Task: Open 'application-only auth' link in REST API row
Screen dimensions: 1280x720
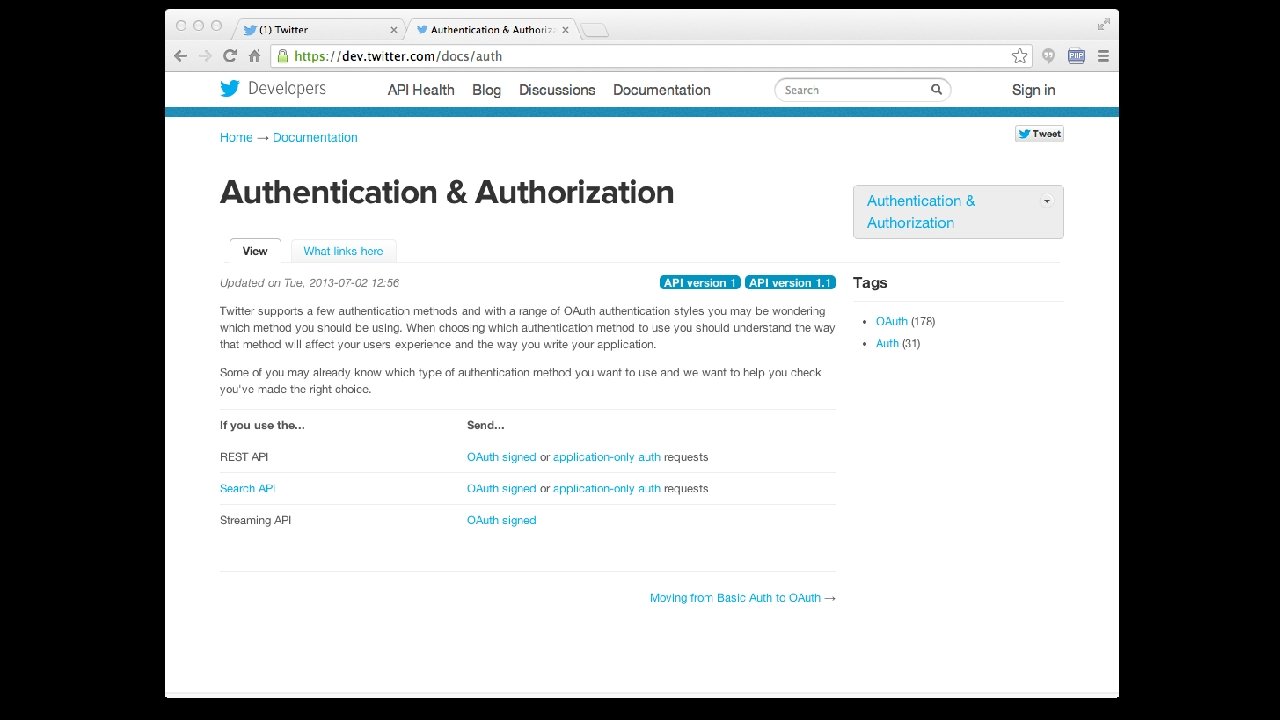Action: click(x=607, y=457)
